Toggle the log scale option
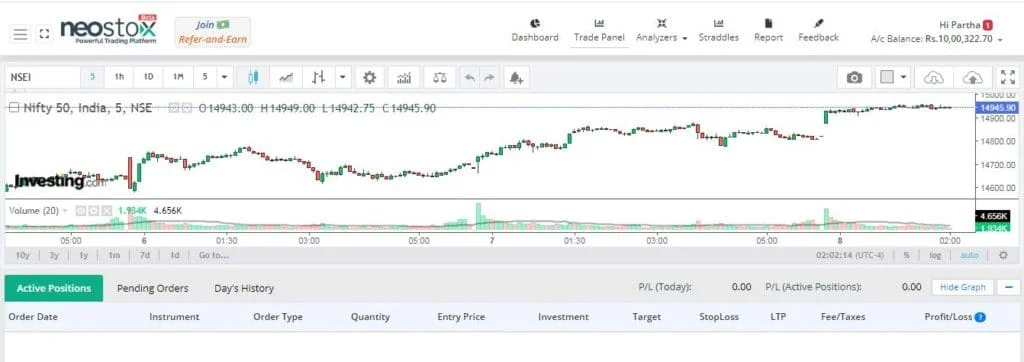The width and height of the screenshot is (1024, 362). [x=935, y=255]
